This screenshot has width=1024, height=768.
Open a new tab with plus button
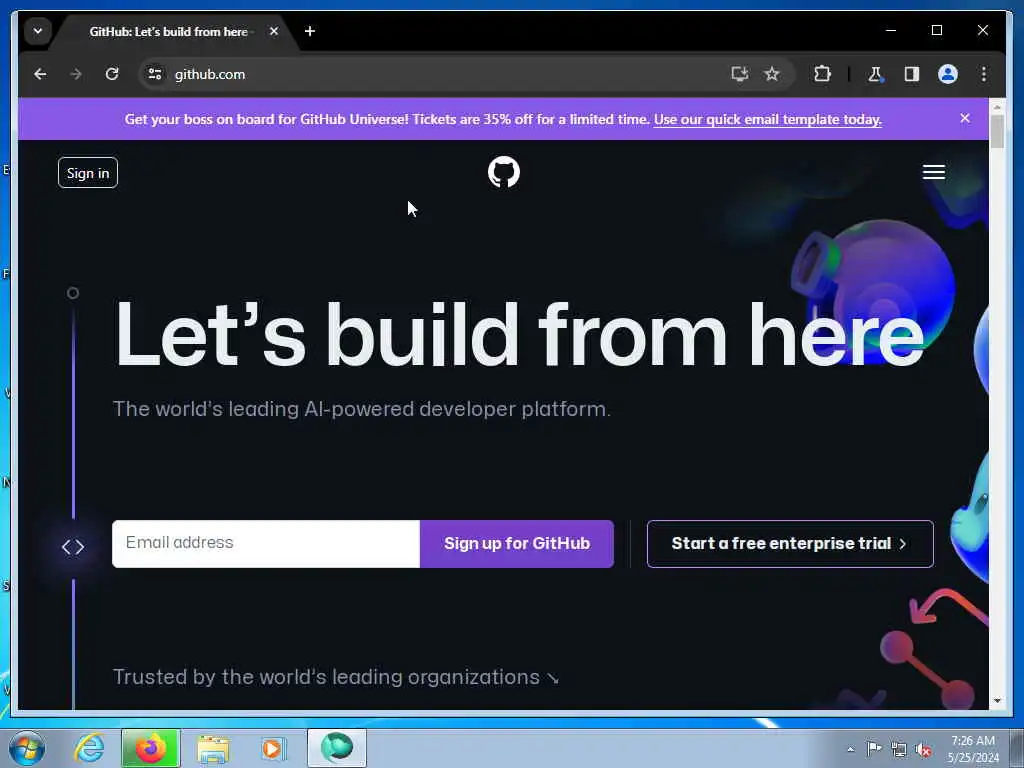pos(310,31)
